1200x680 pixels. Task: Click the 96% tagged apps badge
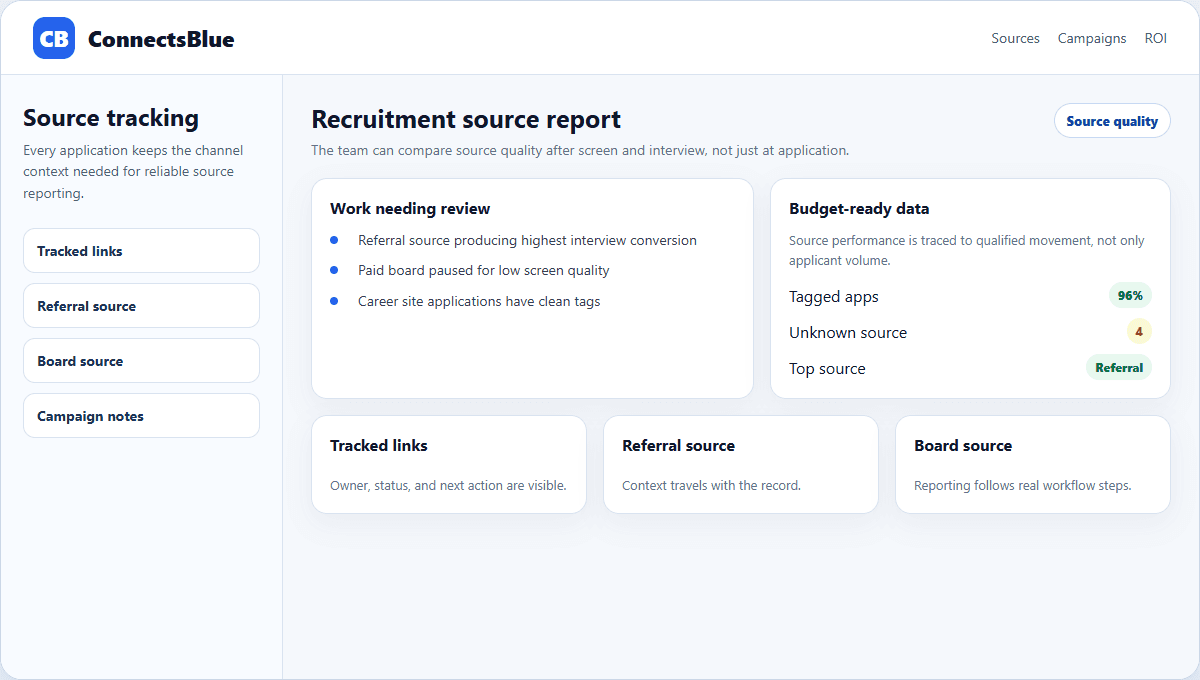click(1130, 296)
